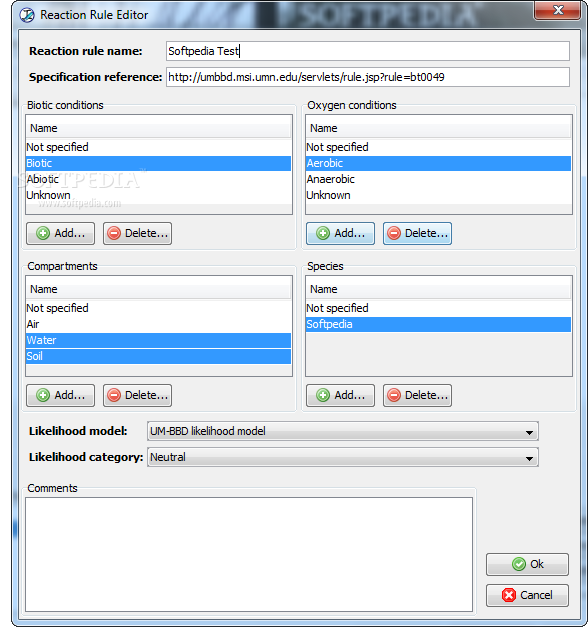Select 'Not specified' in Species list
The height and width of the screenshot is (627, 588).
(438, 308)
